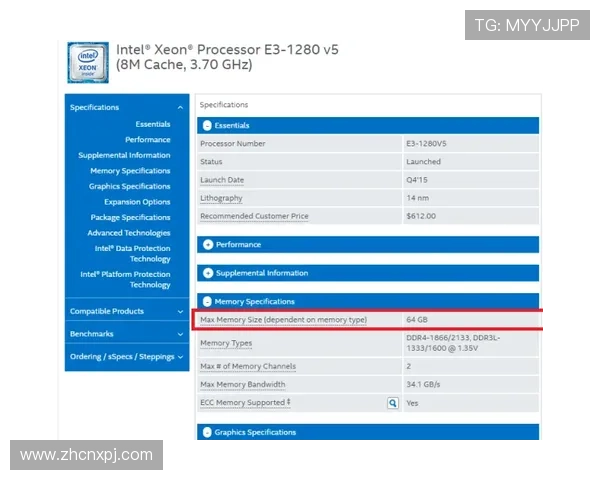Jump to Graphics Specifications in sidebar
The image size is (600, 480).
129,186
